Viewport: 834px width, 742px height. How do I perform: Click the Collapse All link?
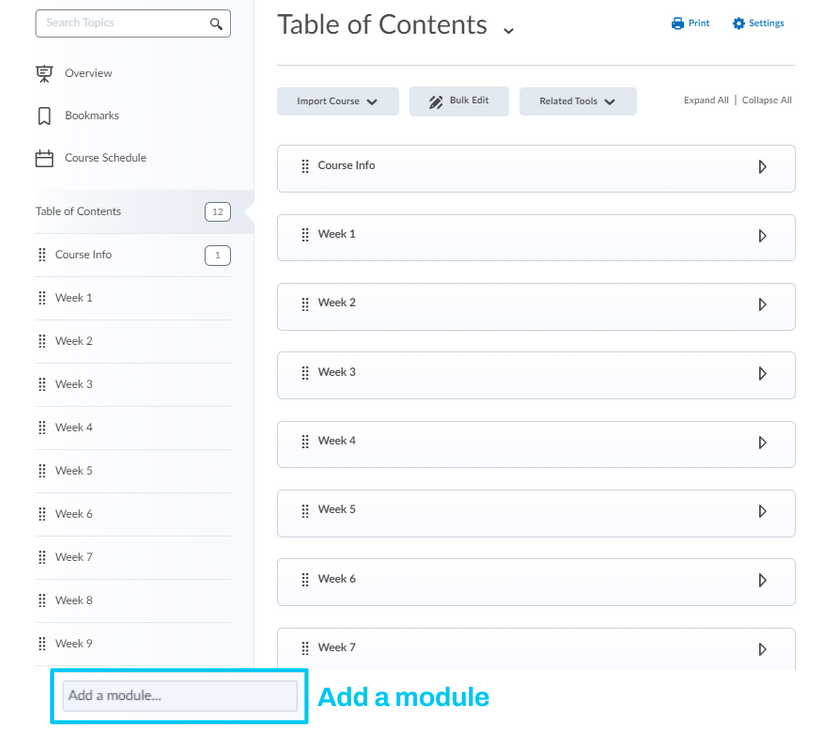[x=767, y=101]
